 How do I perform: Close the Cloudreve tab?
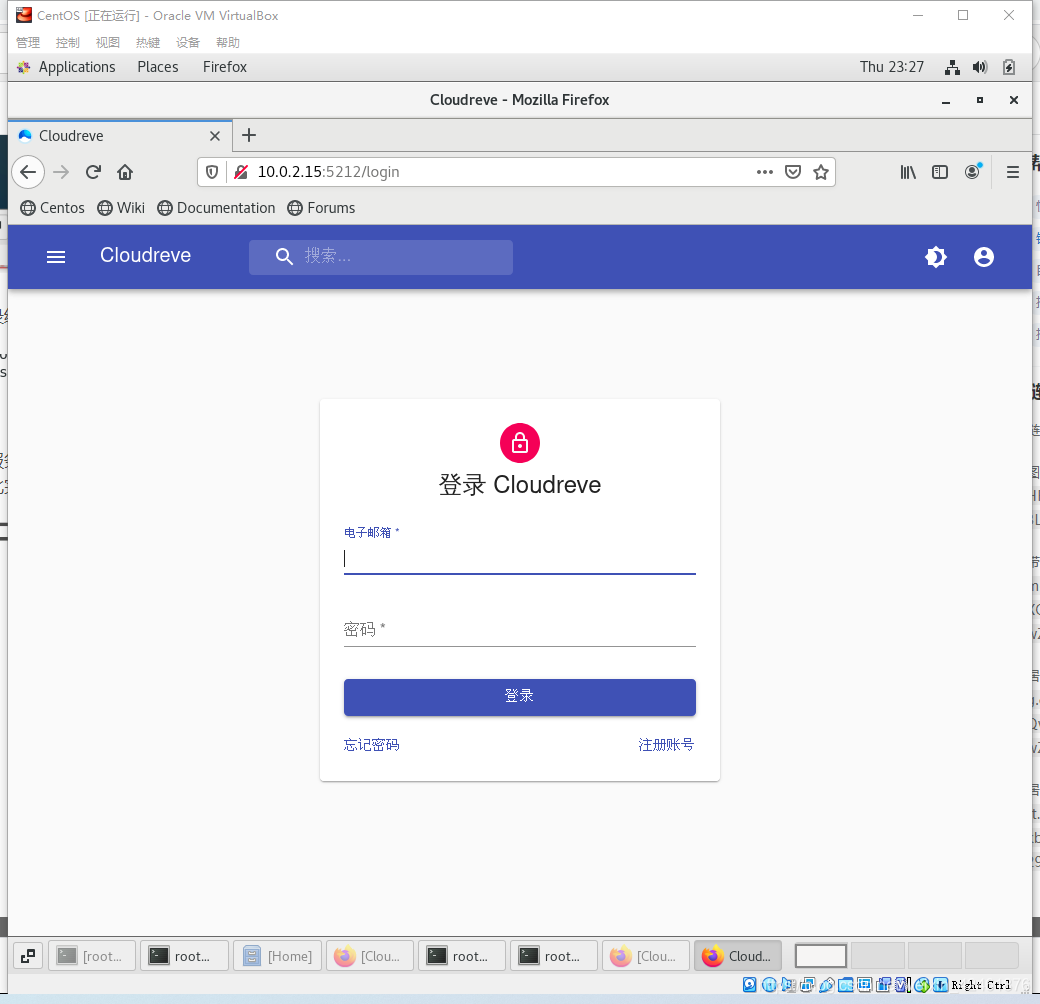pyautogui.click(x=215, y=136)
